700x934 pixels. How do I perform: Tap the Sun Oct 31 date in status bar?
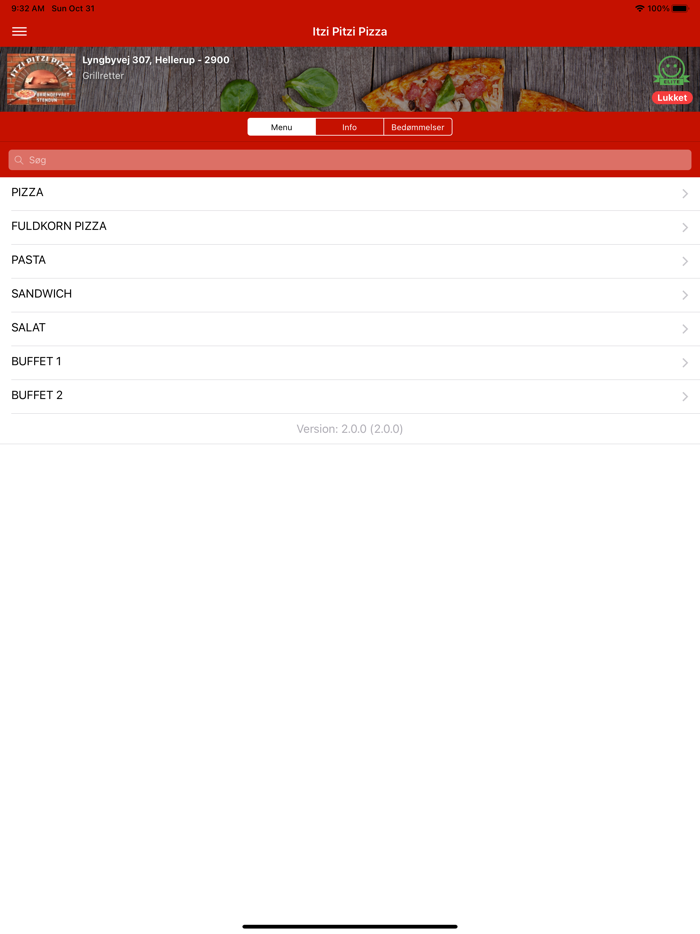click(73, 8)
